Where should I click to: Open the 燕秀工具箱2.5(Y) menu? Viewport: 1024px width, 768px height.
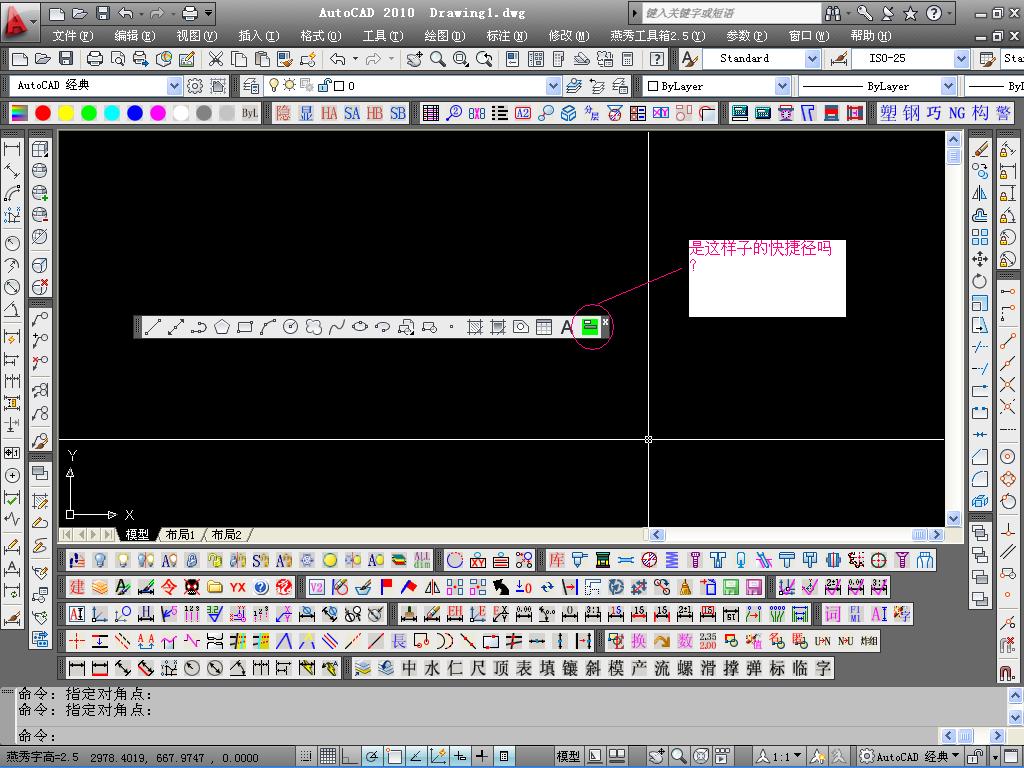click(658, 36)
